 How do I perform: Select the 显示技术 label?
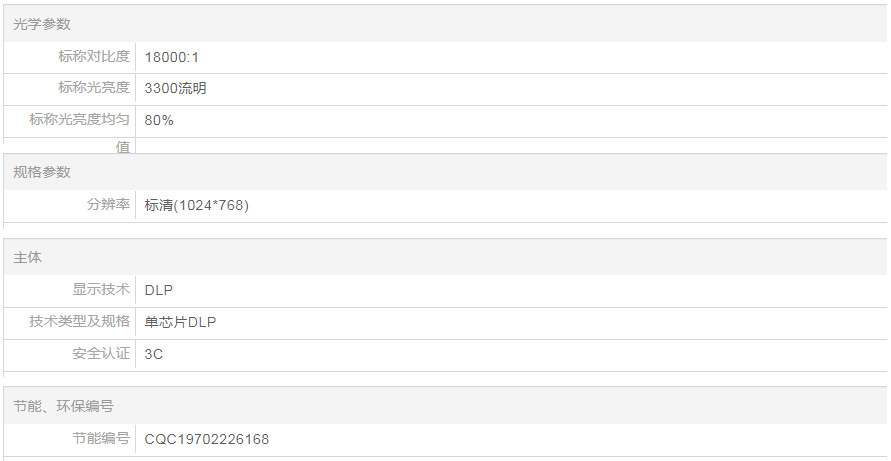click(101, 290)
